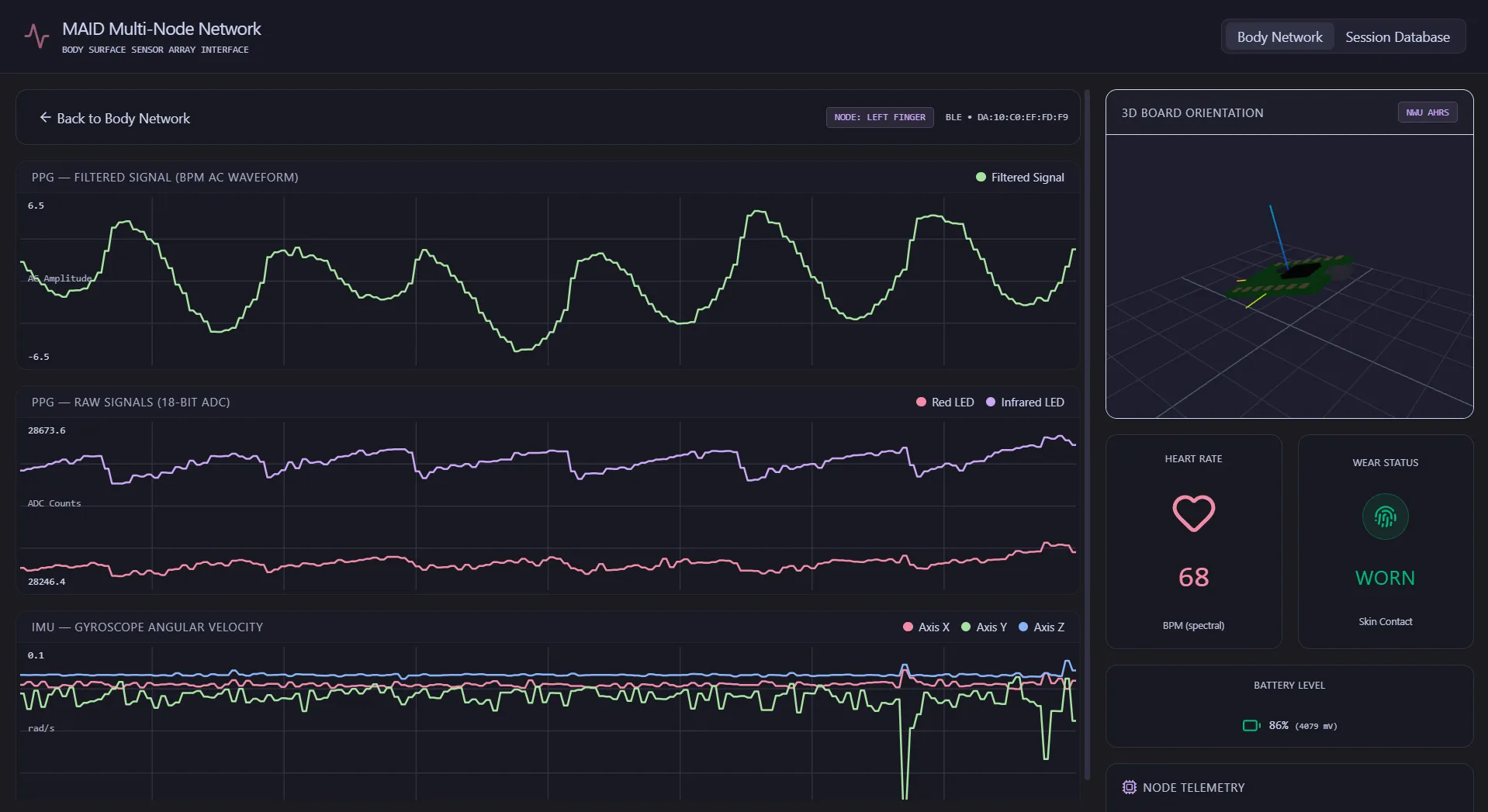Click the 3D BOARD ORIENTATION heading
The width and height of the screenshot is (1488, 812).
(1192, 113)
